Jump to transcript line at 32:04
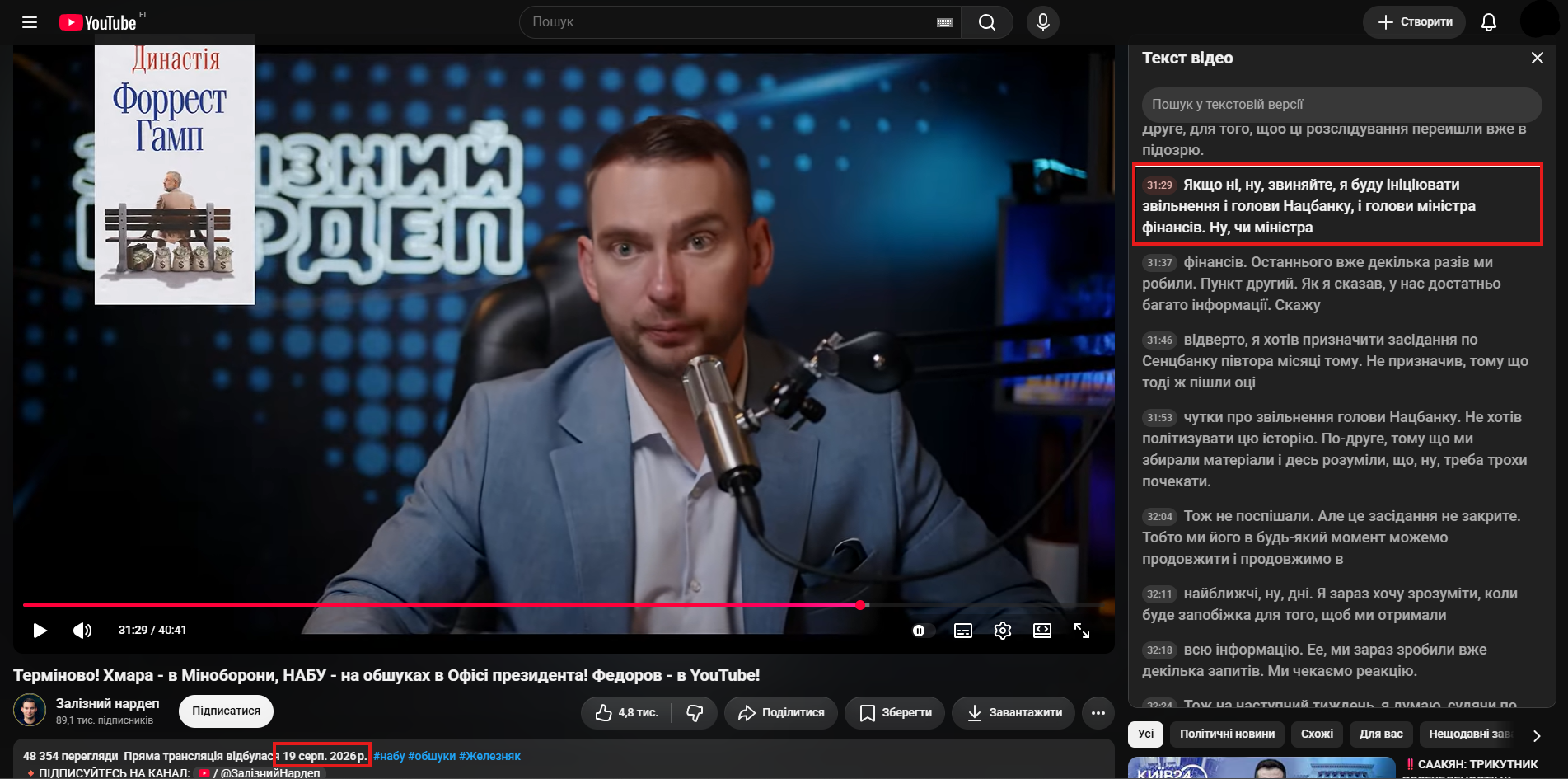This screenshot has height=779, width=1568. 1337,537
